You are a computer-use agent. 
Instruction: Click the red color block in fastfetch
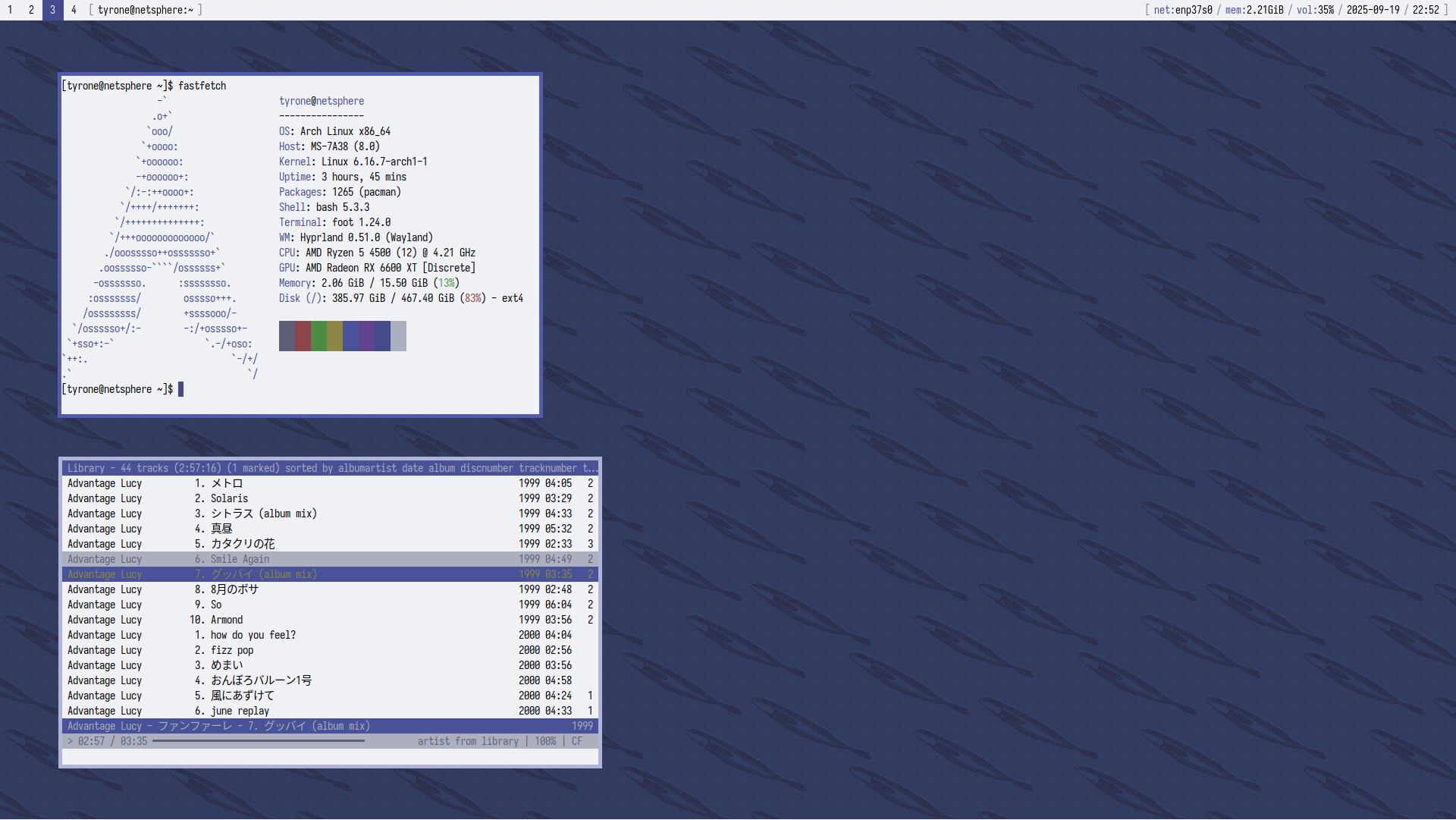303,336
